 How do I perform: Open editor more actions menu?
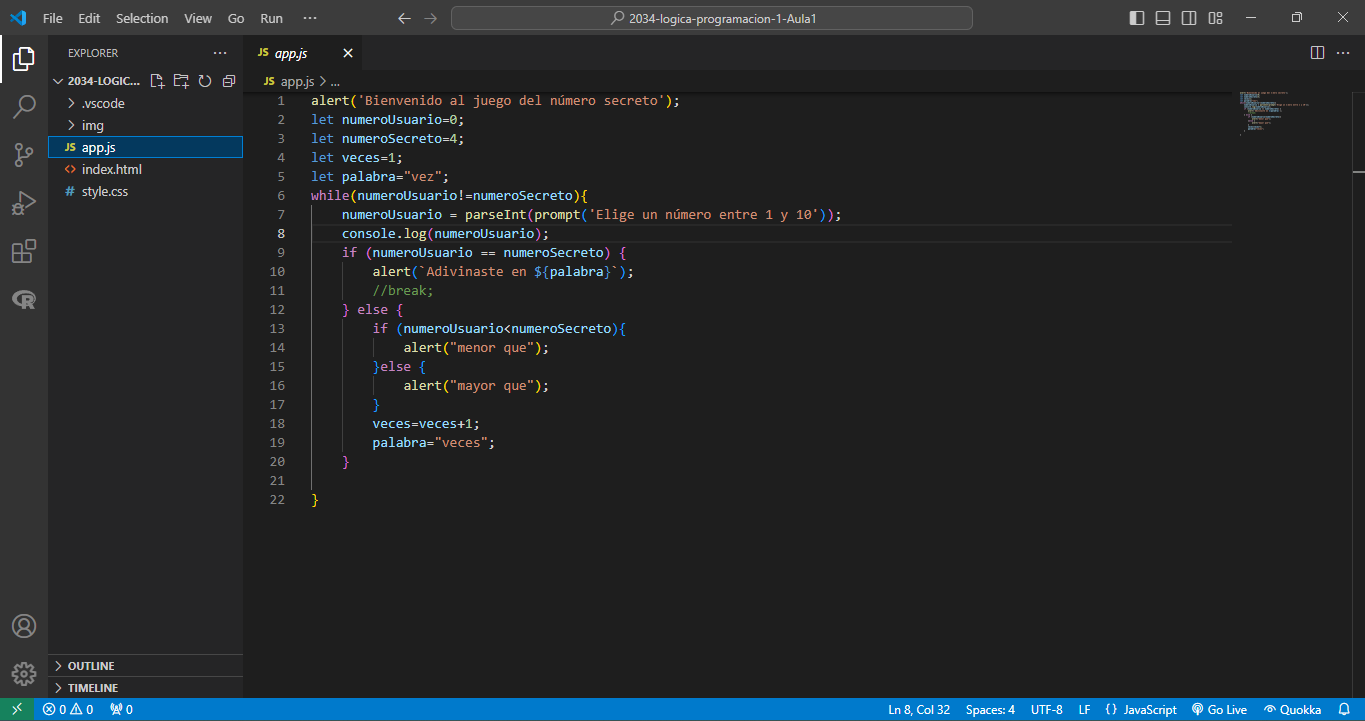1342,52
